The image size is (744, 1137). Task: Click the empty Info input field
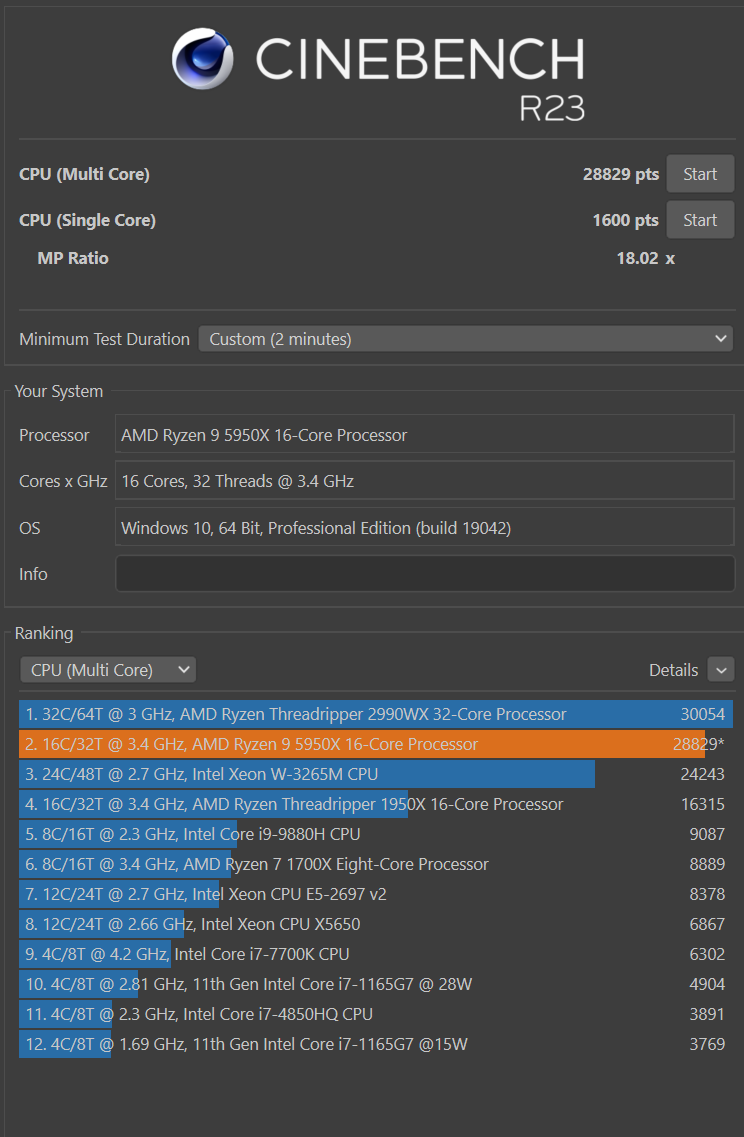(x=424, y=574)
